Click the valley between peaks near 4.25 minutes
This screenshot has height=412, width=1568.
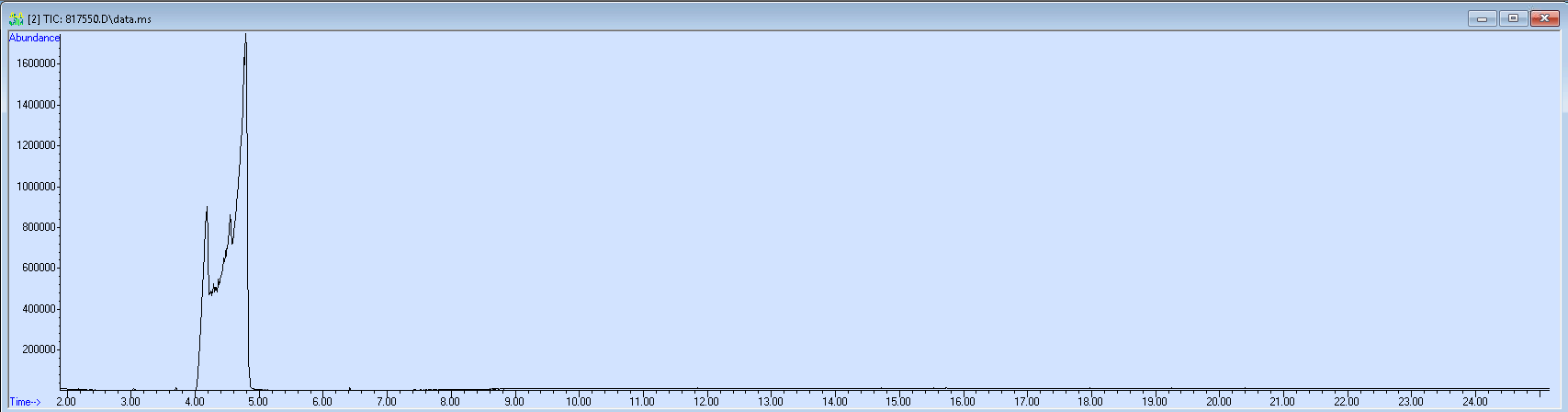[211, 292]
